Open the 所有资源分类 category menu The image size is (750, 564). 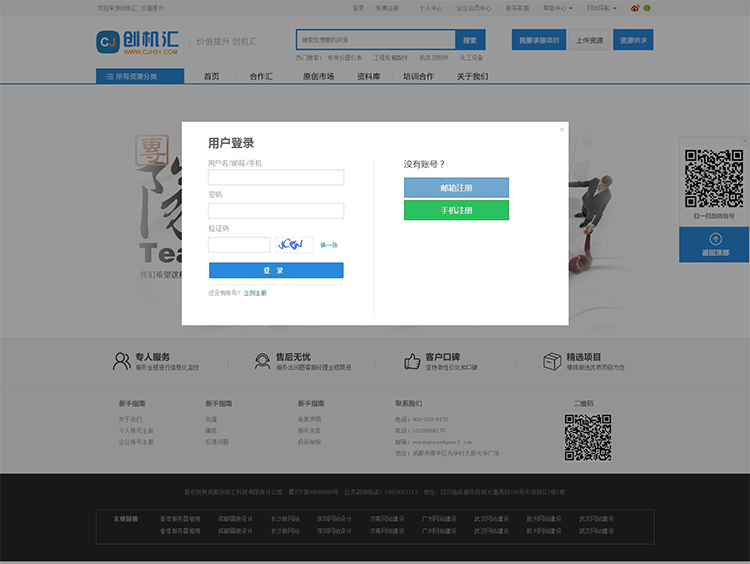pyautogui.click(x=140, y=76)
